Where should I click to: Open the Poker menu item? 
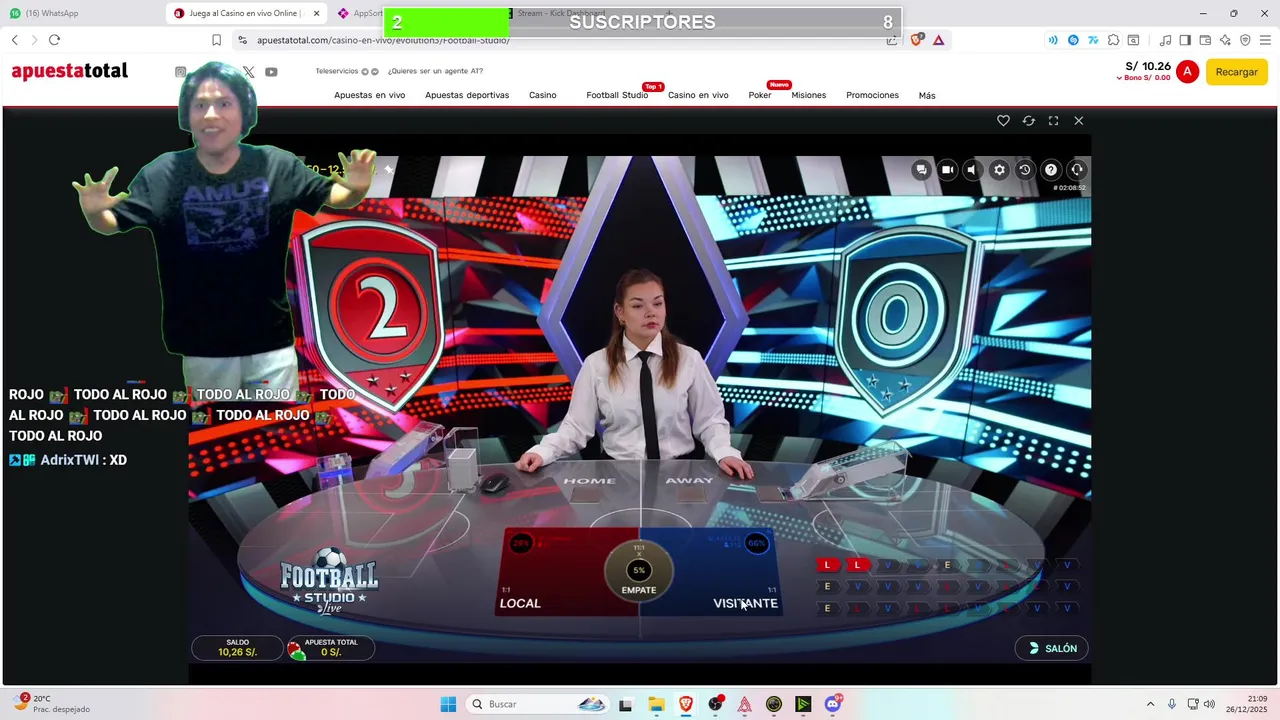(760, 95)
